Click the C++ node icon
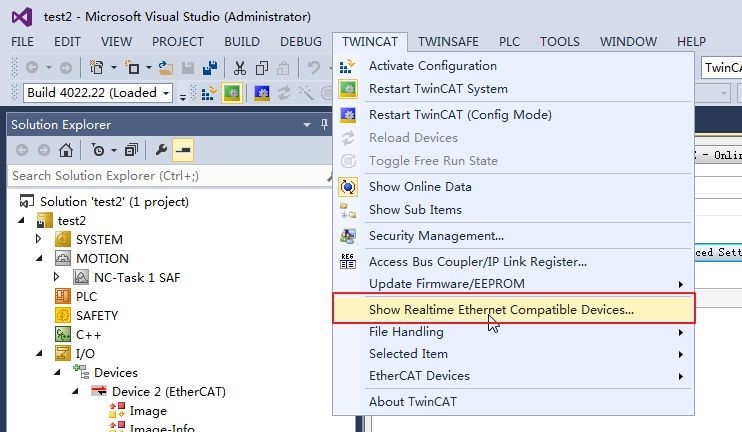The image size is (742, 432). coord(63,334)
